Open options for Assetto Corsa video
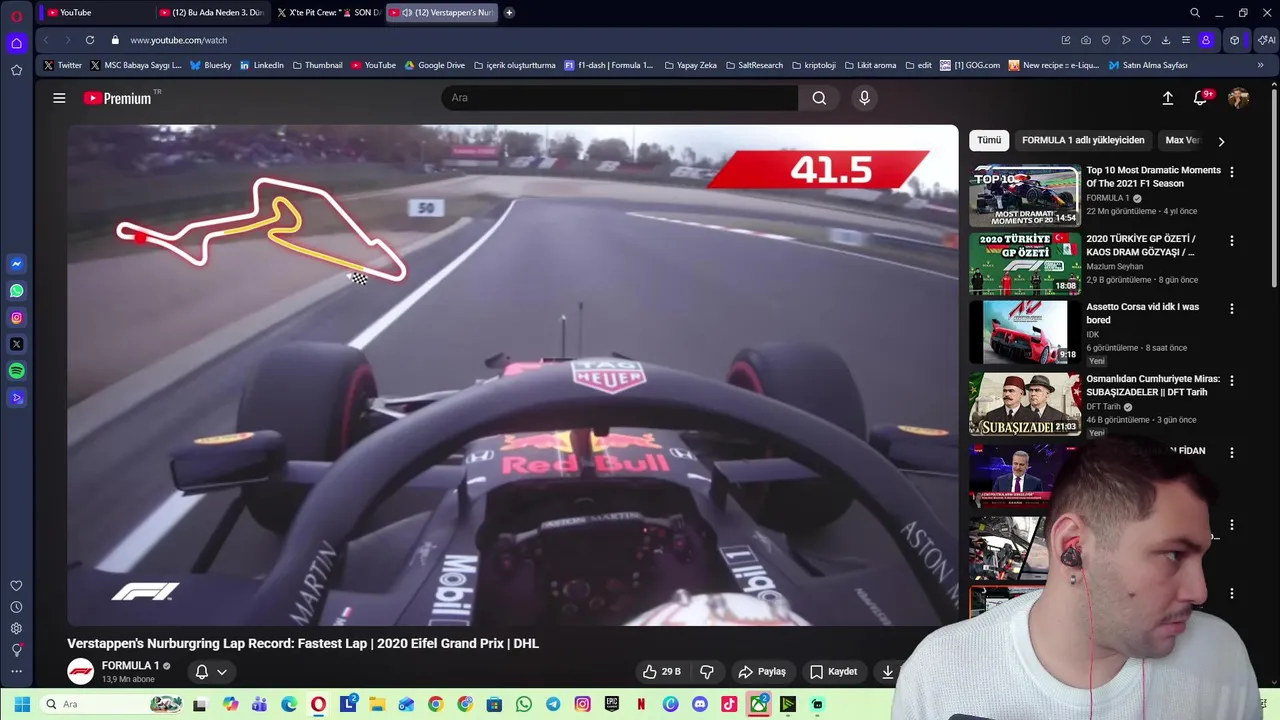This screenshot has height=720, width=1280. tap(1232, 309)
